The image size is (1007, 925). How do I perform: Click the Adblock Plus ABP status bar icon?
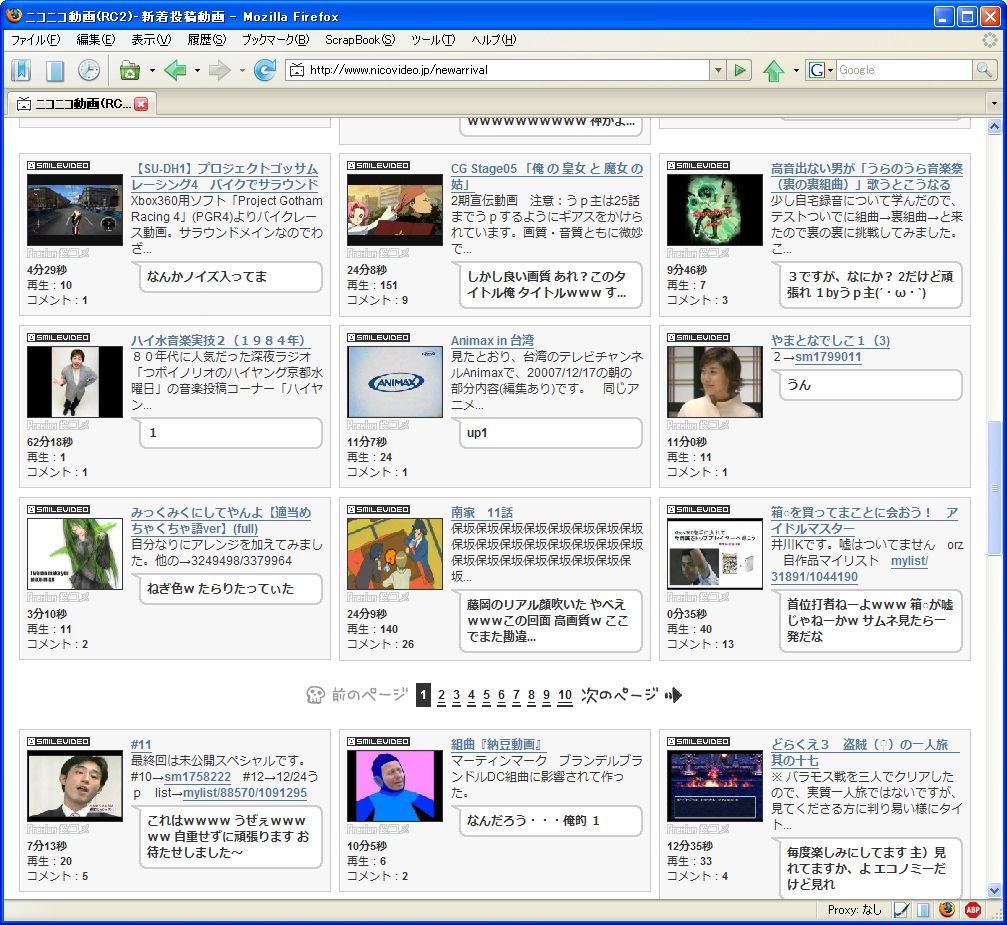point(973,910)
